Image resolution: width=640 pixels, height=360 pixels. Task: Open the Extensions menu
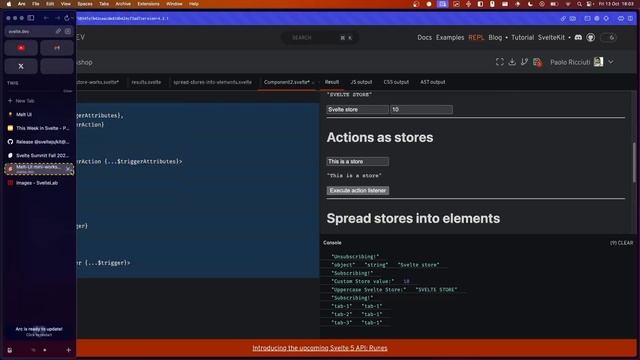tap(148, 4)
